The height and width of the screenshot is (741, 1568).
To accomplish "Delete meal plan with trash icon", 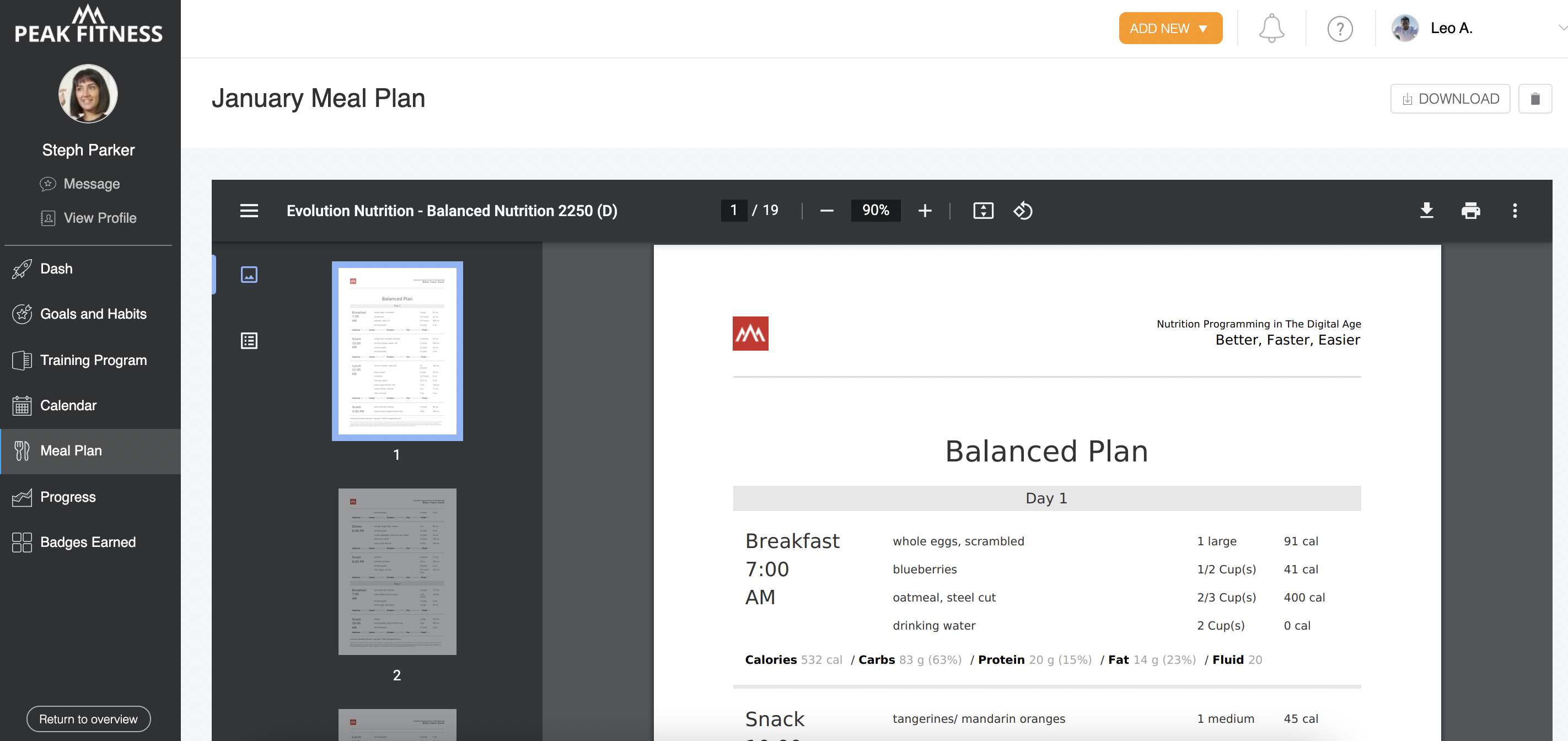I will [x=1534, y=99].
